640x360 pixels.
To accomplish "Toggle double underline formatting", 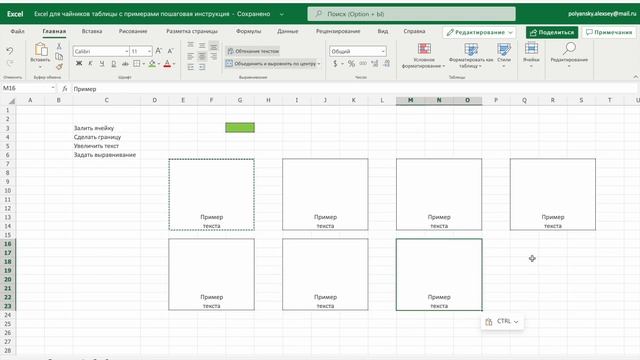I will click(x=114, y=64).
